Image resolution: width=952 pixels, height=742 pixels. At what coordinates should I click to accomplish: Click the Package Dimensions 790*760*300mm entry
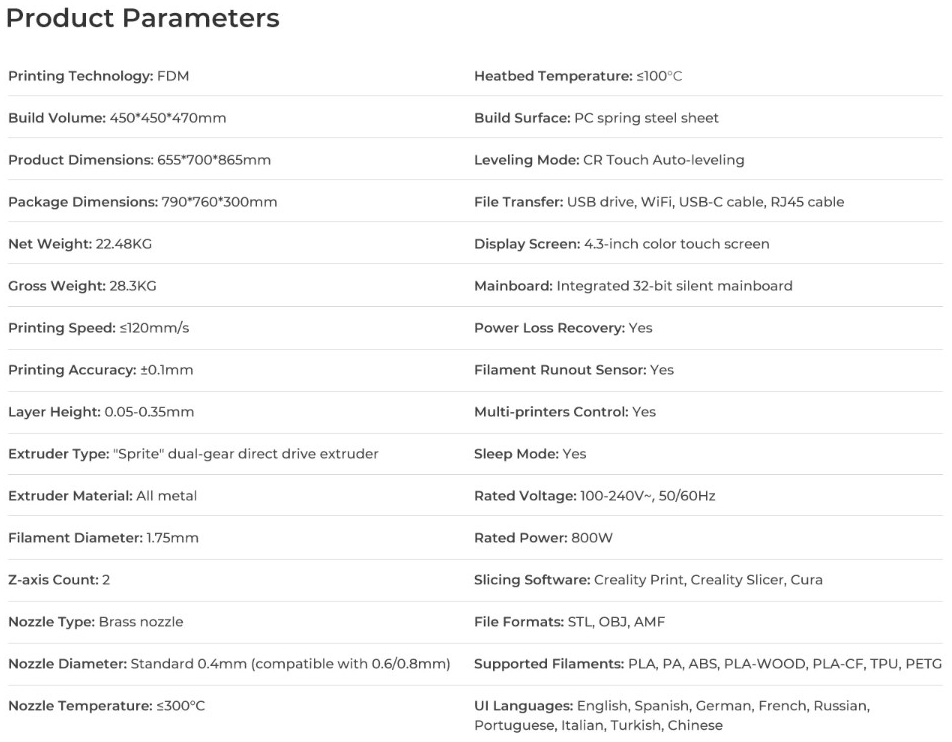[x=143, y=202]
